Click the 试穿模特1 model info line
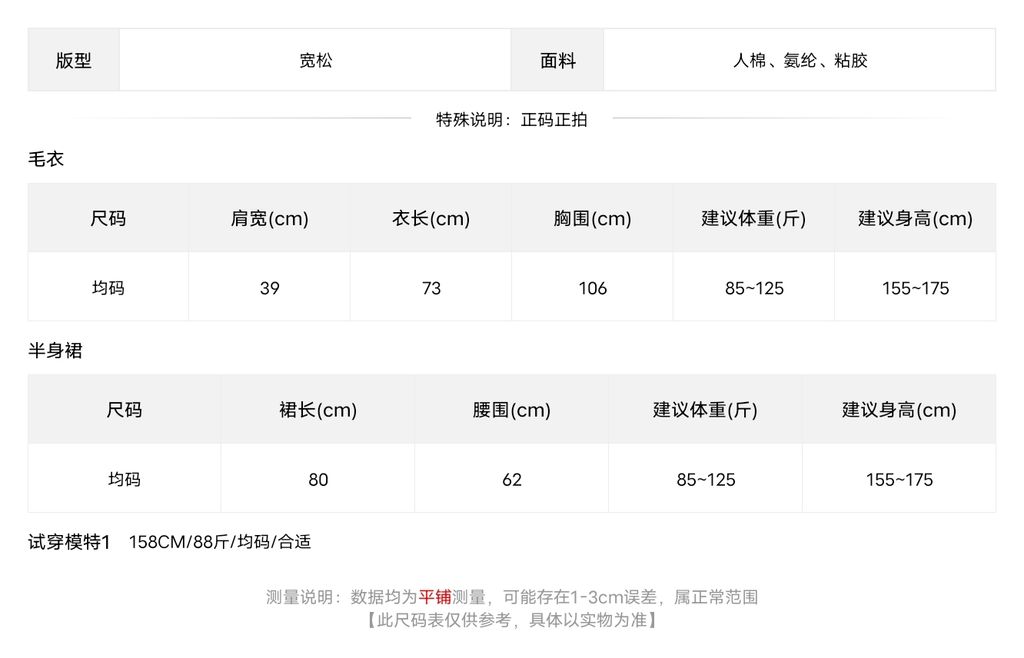The height and width of the screenshot is (658, 1024). point(170,542)
